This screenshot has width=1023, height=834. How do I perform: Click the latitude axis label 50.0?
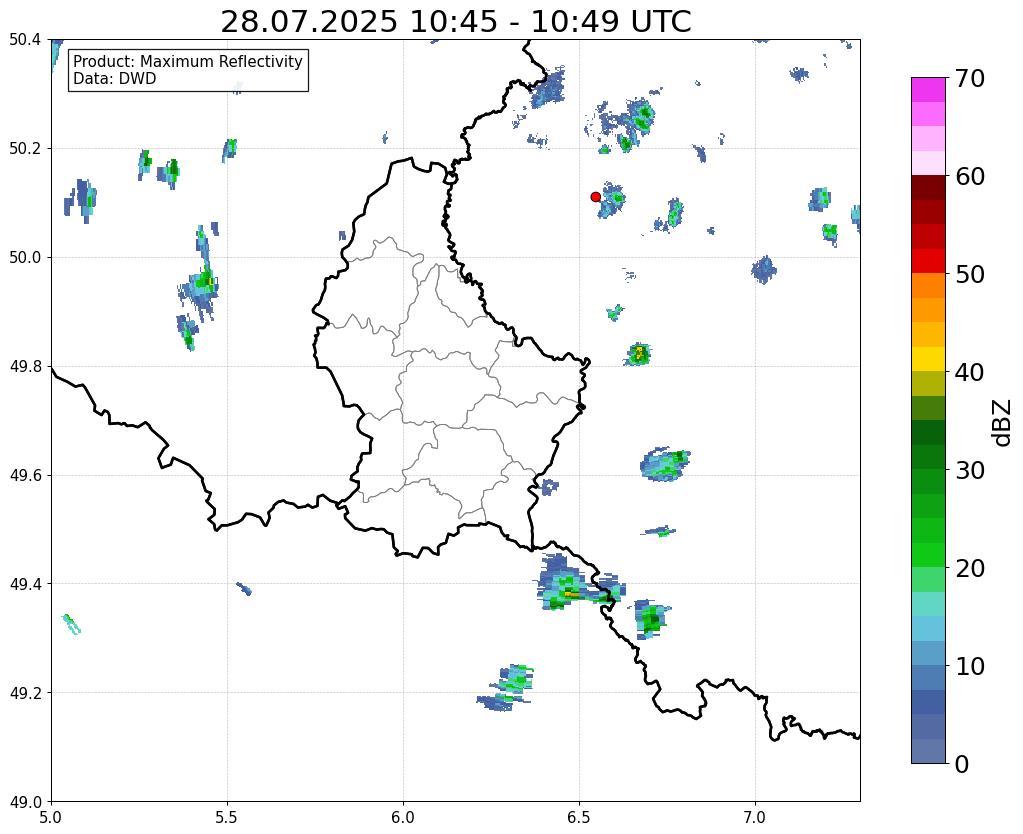25,258
